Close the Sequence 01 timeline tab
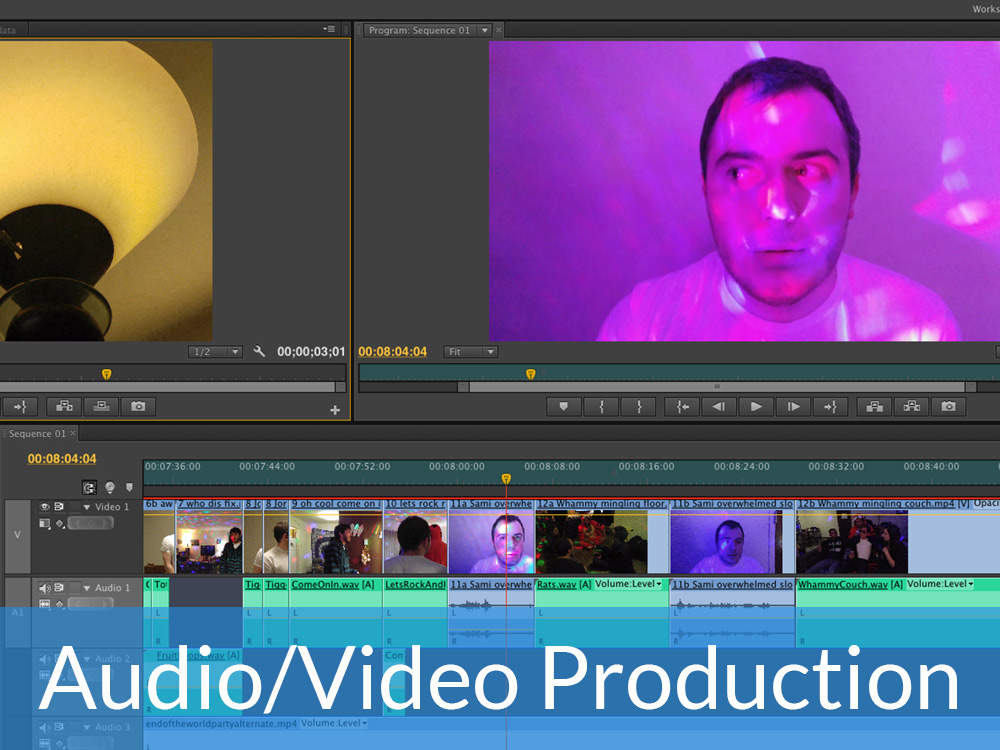1000x750 pixels. coord(73,433)
